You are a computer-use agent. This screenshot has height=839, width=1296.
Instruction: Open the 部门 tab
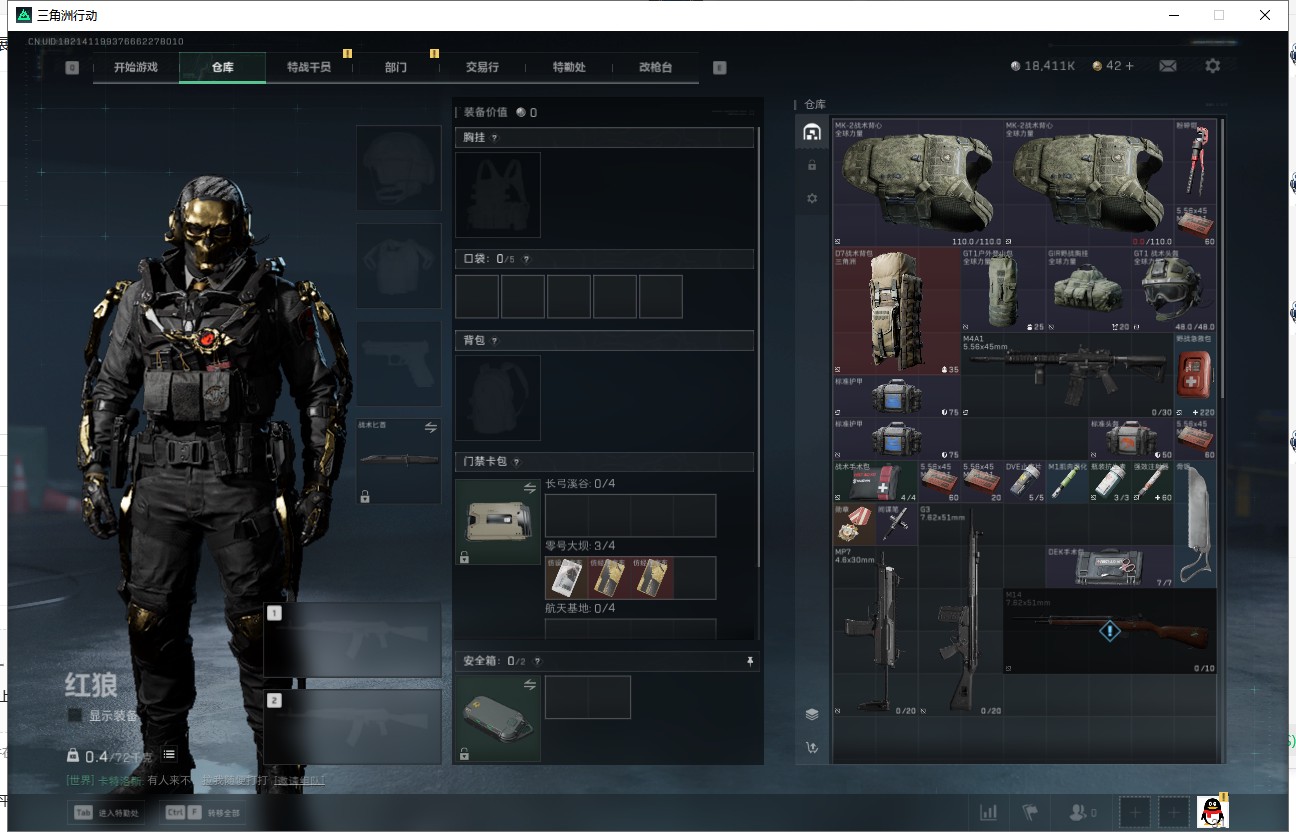396,67
